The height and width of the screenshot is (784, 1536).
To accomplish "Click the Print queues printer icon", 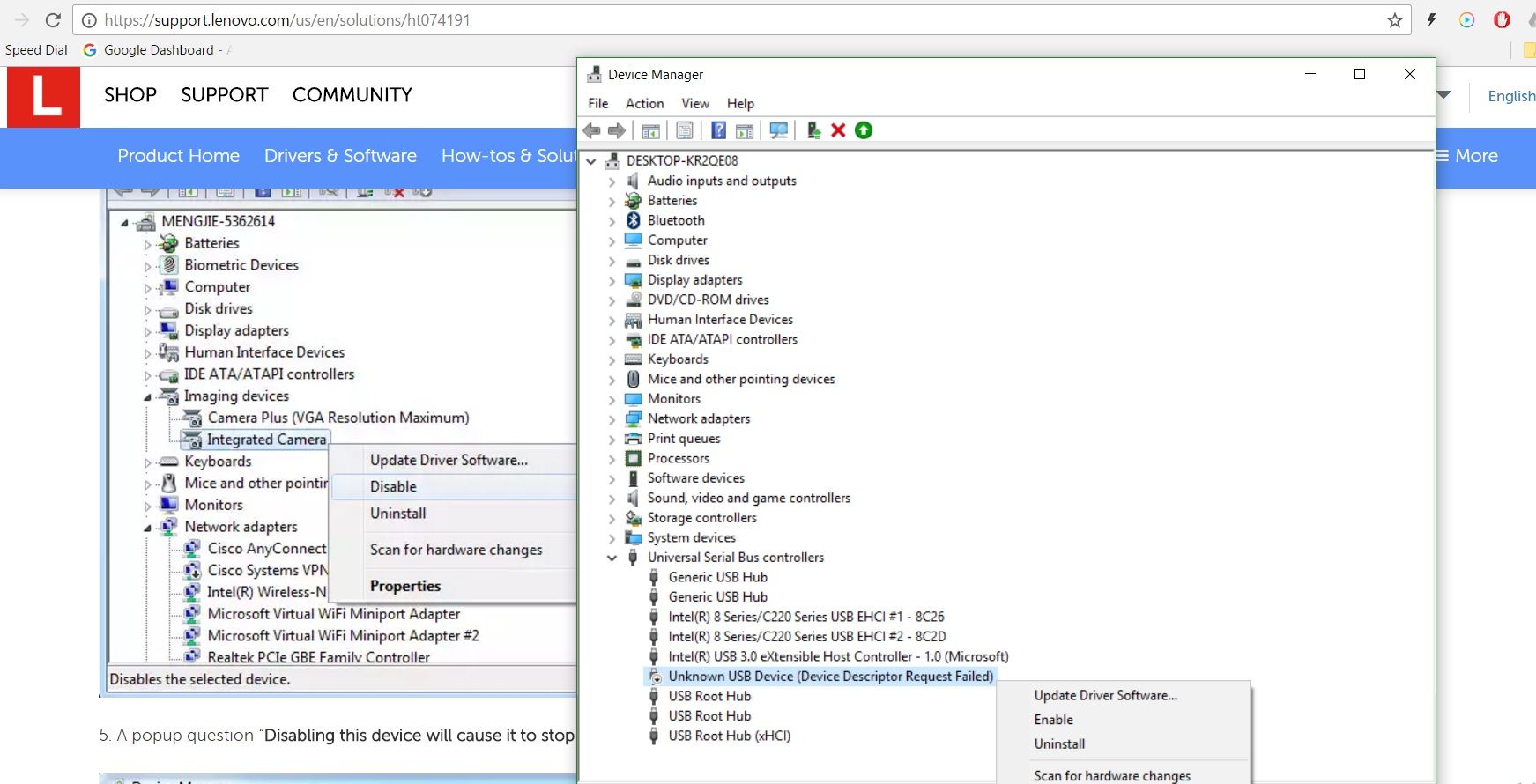I will [x=633, y=439].
